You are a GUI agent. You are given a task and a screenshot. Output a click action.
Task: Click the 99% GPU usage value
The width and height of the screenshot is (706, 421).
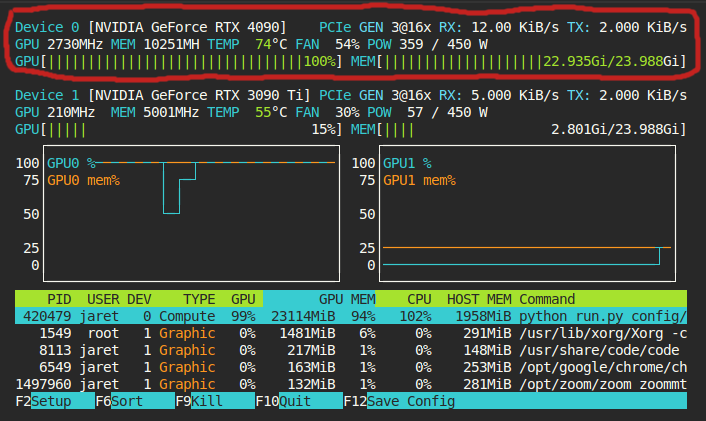pyautogui.click(x=243, y=316)
